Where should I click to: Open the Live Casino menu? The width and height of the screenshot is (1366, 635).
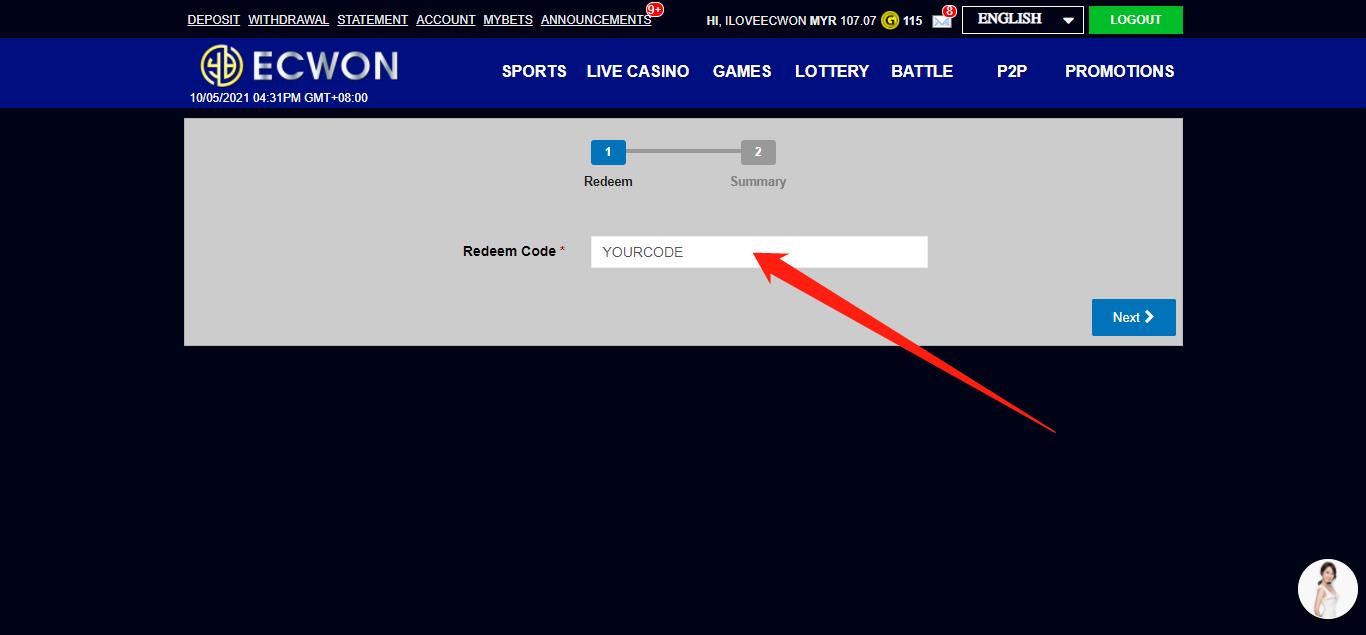[637, 71]
